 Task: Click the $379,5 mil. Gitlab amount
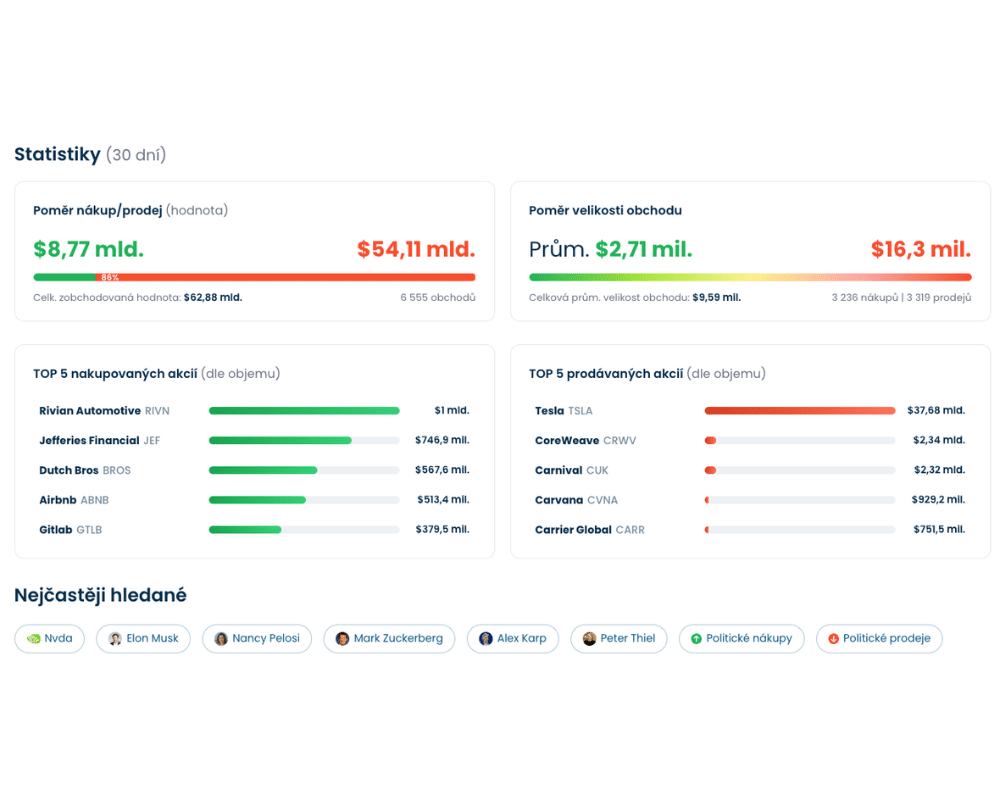pos(443,530)
